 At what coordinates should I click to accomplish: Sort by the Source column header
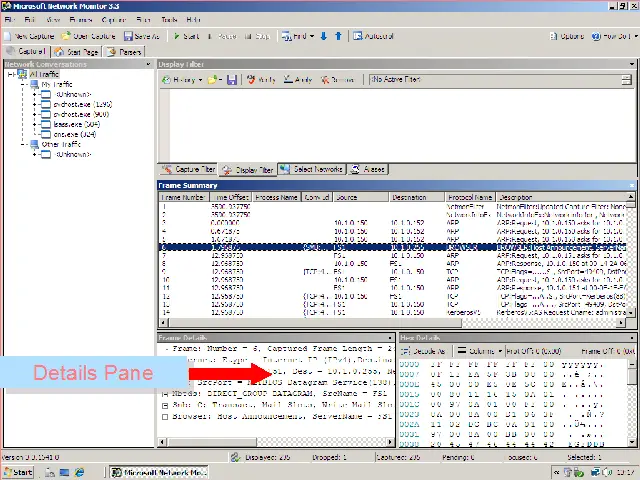click(361, 197)
